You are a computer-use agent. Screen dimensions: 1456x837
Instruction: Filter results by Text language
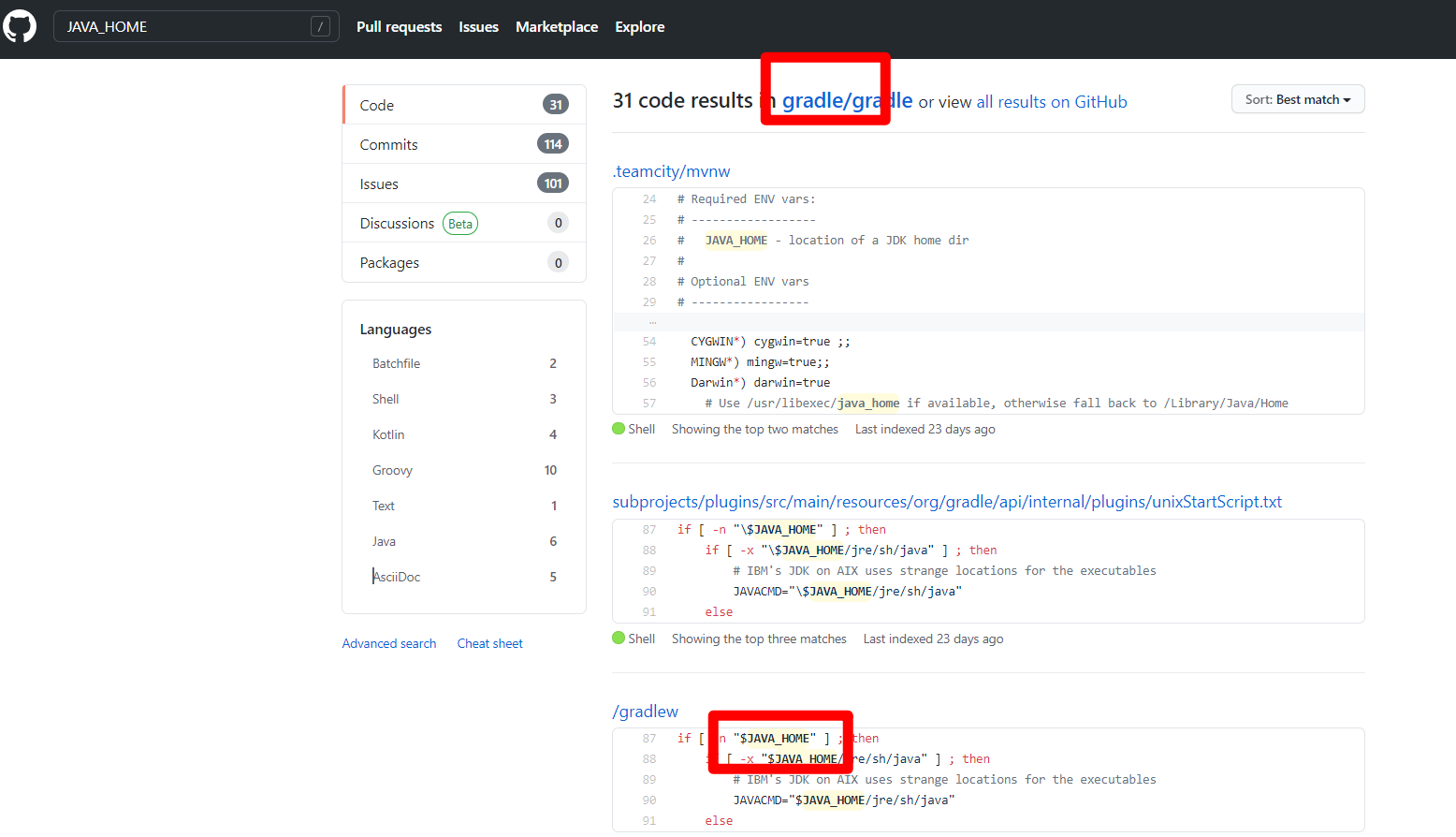(464, 506)
